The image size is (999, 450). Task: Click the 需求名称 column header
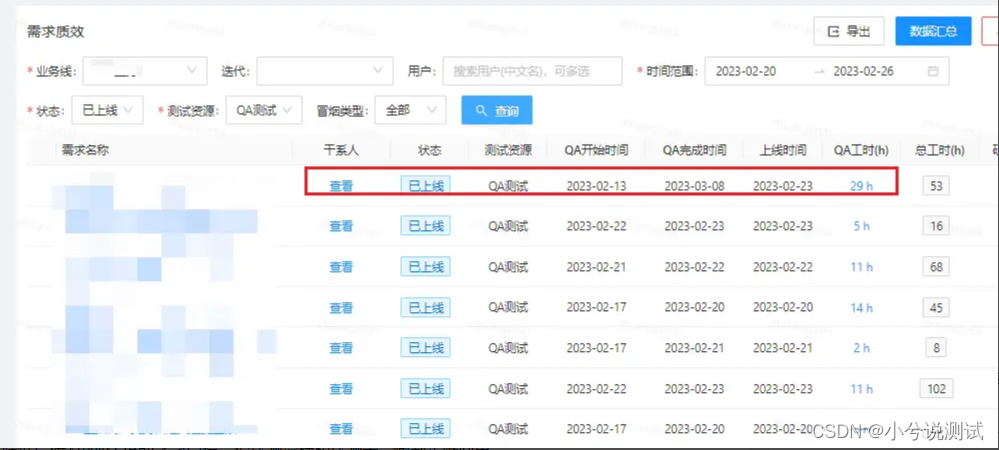(85, 150)
